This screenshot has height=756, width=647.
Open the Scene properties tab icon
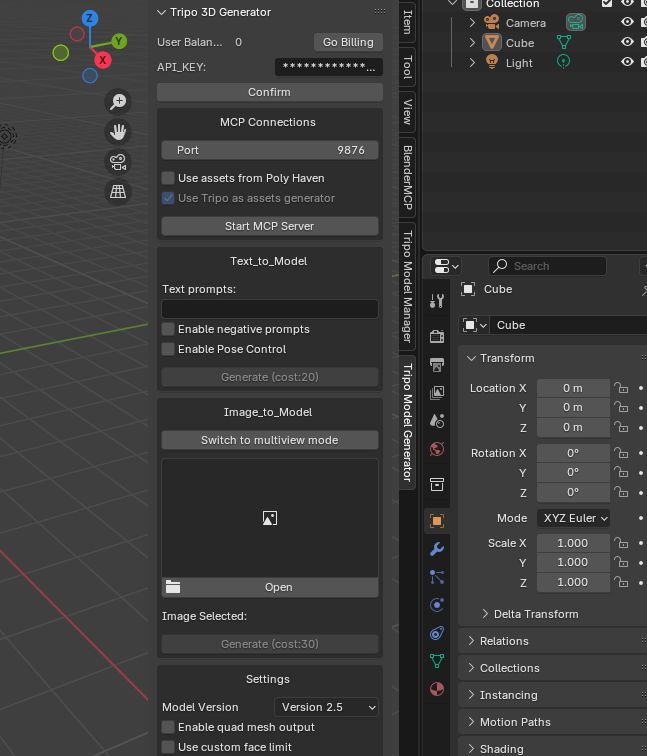(x=437, y=420)
